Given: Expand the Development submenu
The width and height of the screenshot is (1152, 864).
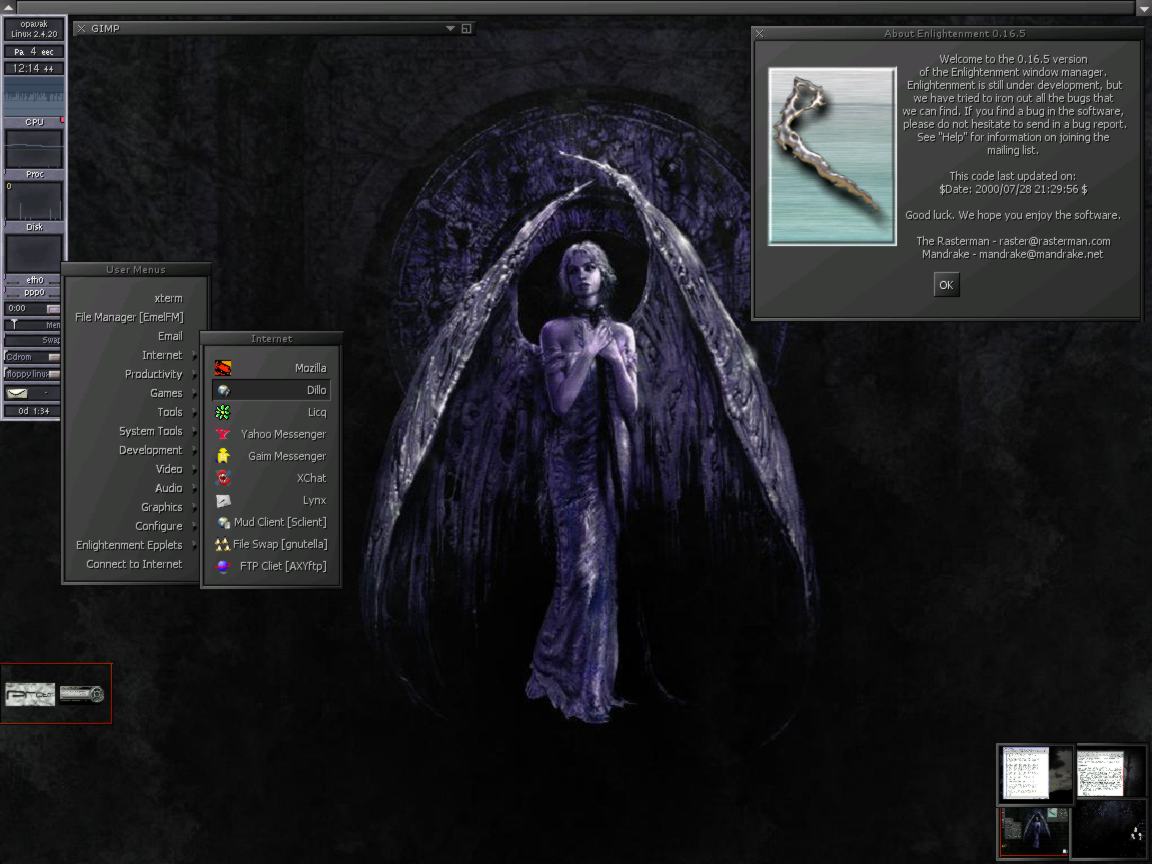Looking at the screenshot, I should [195, 451].
